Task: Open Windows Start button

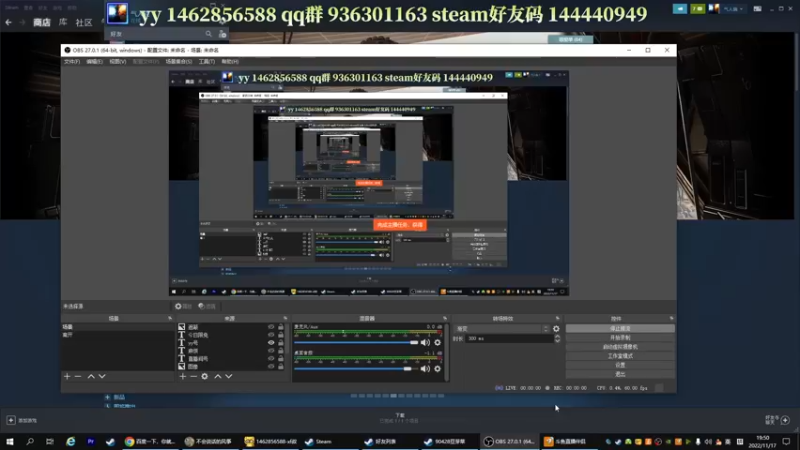Action: (10, 441)
